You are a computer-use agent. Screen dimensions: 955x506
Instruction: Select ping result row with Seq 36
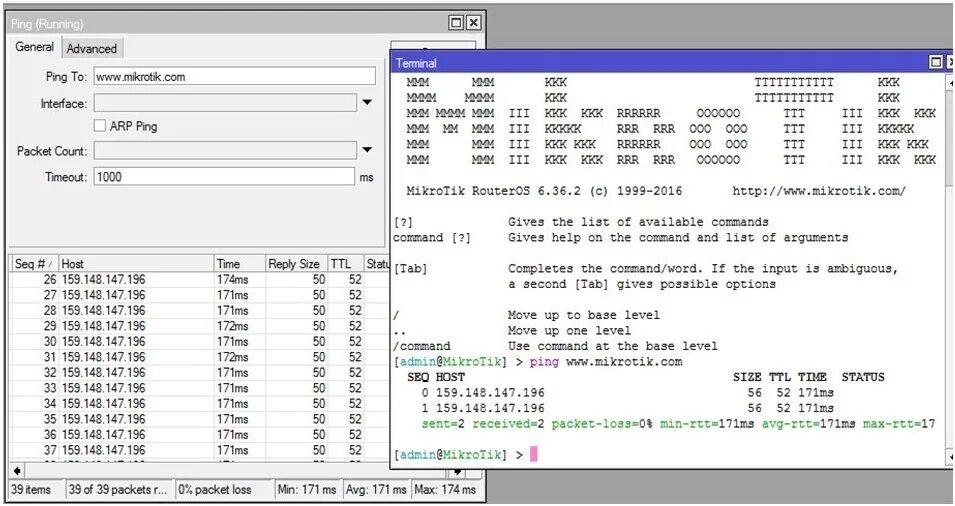click(200, 435)
